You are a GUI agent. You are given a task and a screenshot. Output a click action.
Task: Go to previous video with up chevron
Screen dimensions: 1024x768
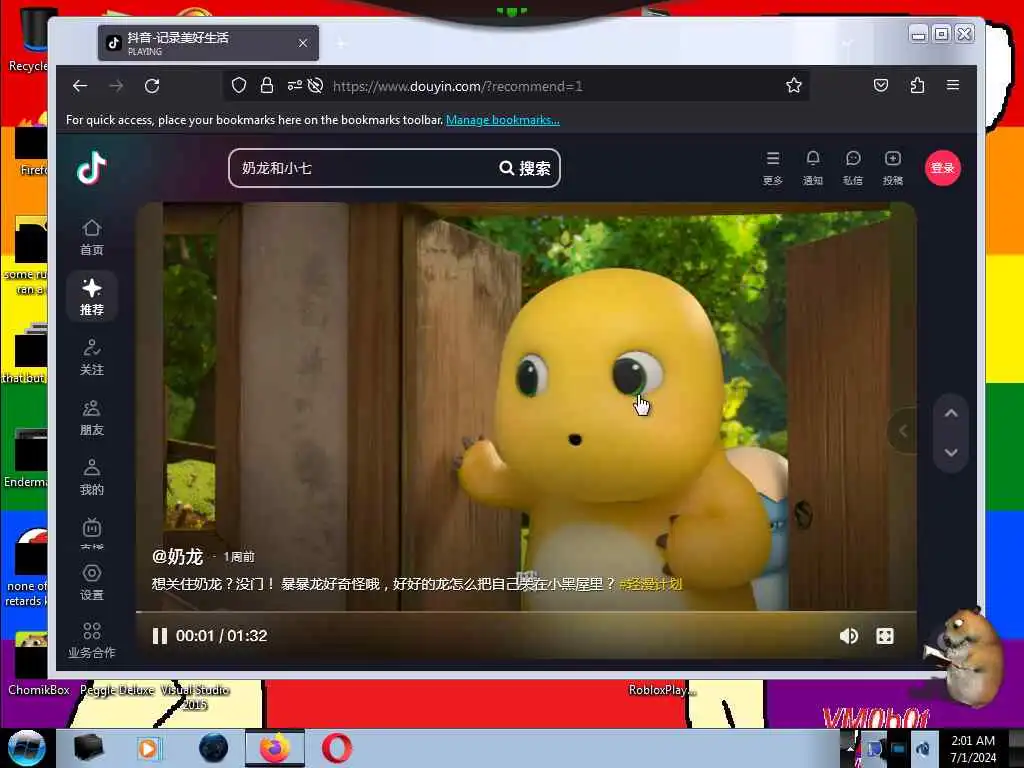coord(952,413)
